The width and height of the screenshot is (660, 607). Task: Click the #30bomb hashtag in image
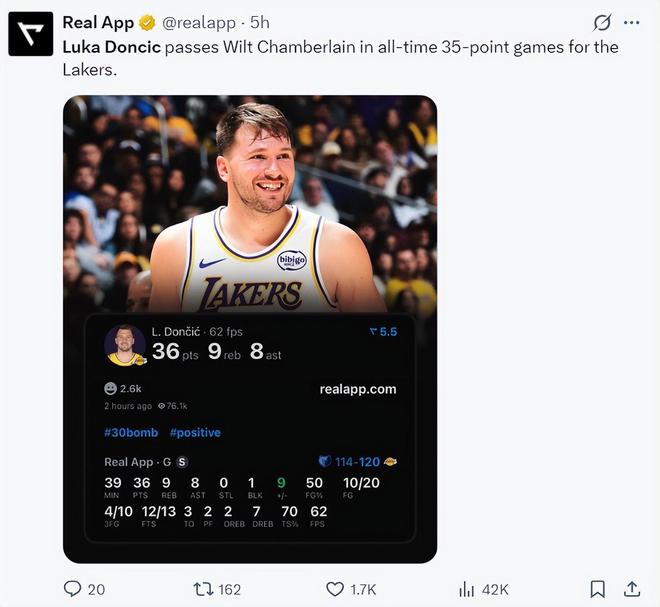[x=131, y=433]
